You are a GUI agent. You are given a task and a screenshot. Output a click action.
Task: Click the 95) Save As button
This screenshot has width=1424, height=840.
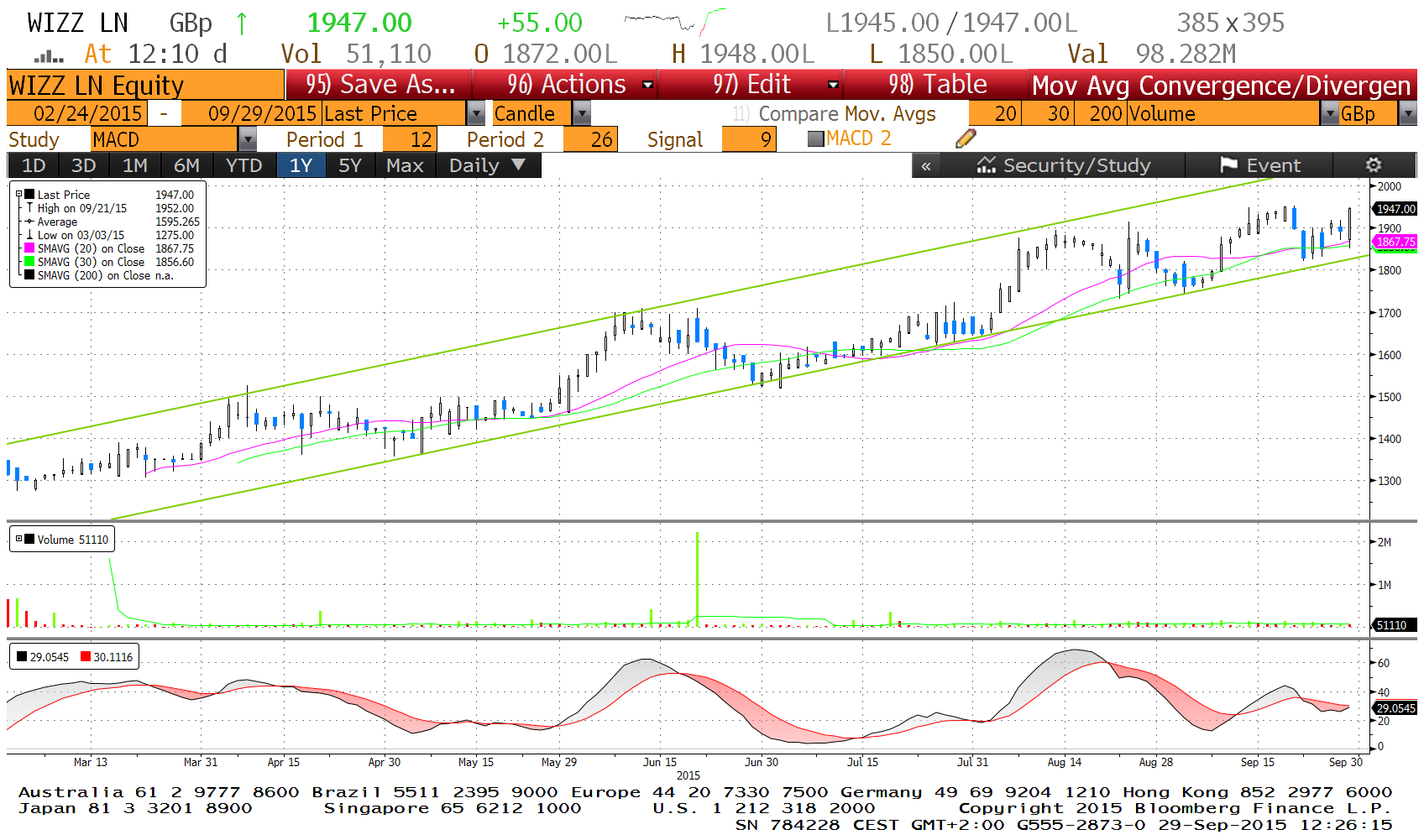pyautogui.click(x=380, y=85)
